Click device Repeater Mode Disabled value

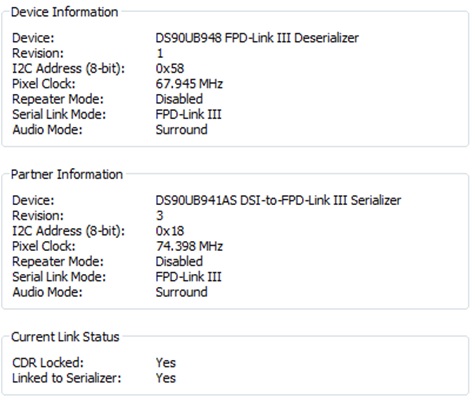[x=179, y=99]
